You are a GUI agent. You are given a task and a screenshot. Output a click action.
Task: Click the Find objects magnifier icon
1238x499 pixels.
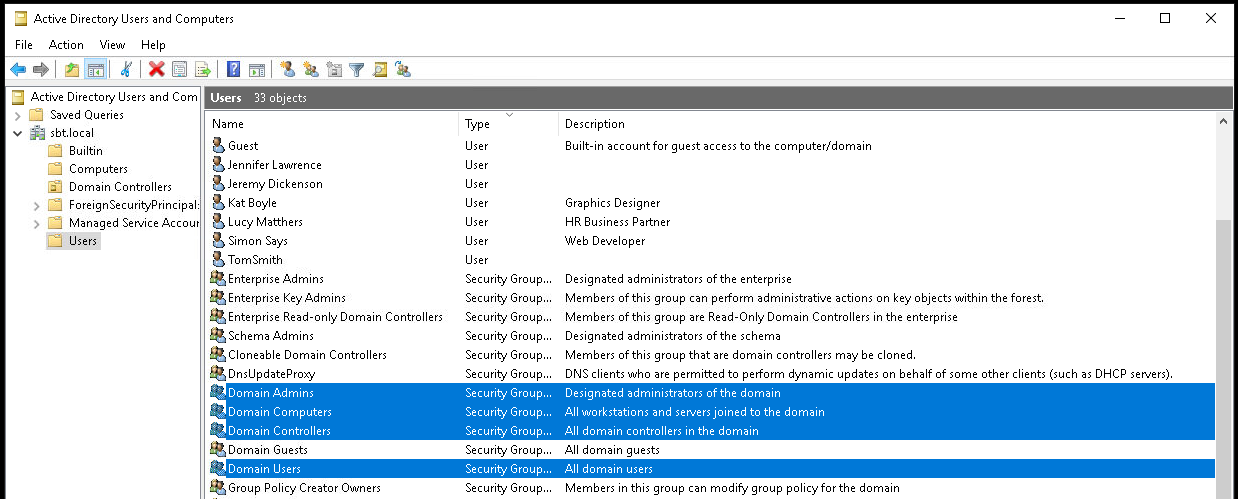tap(380, 69)
